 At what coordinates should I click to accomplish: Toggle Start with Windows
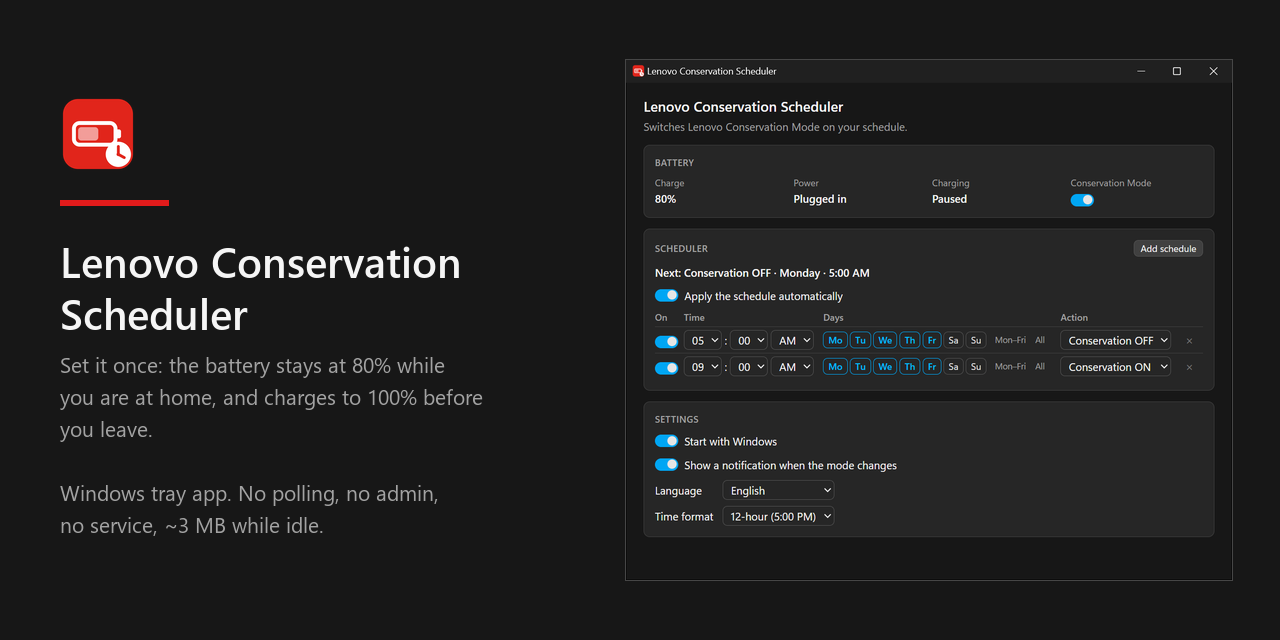pos(666,441)
